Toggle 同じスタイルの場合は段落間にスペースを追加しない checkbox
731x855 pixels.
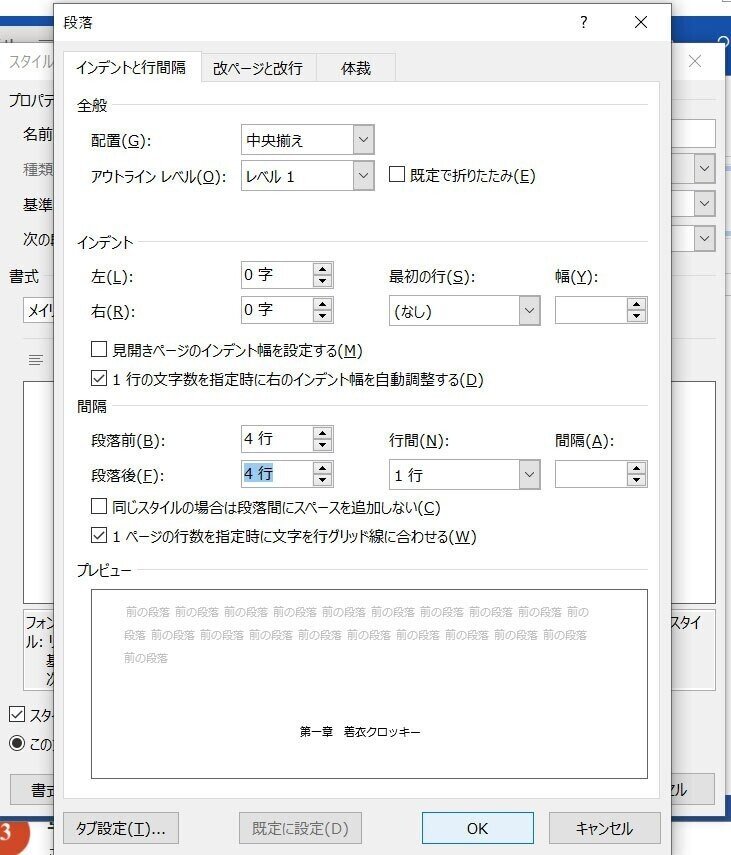point(99,506)
